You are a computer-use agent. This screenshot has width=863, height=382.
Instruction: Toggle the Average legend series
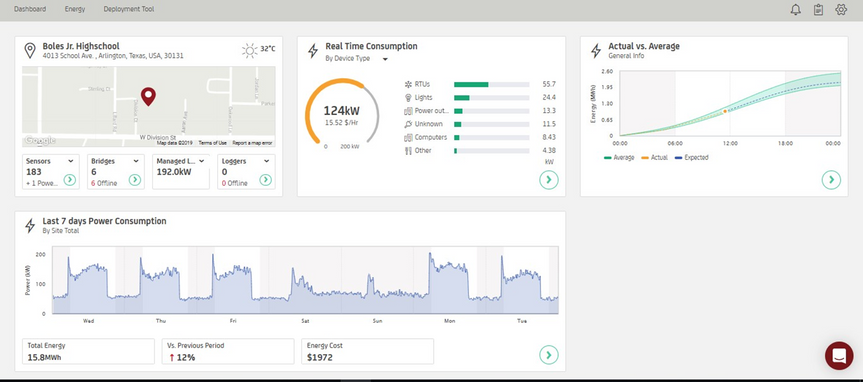[x=619, y=157]
